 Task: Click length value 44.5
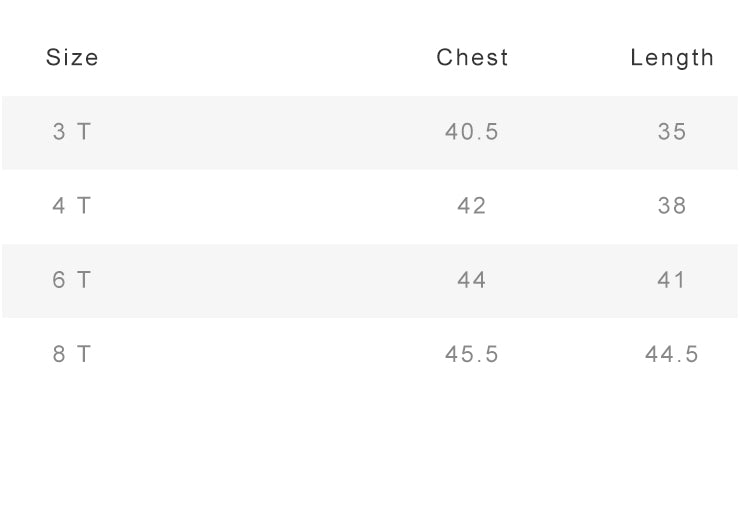672,354
